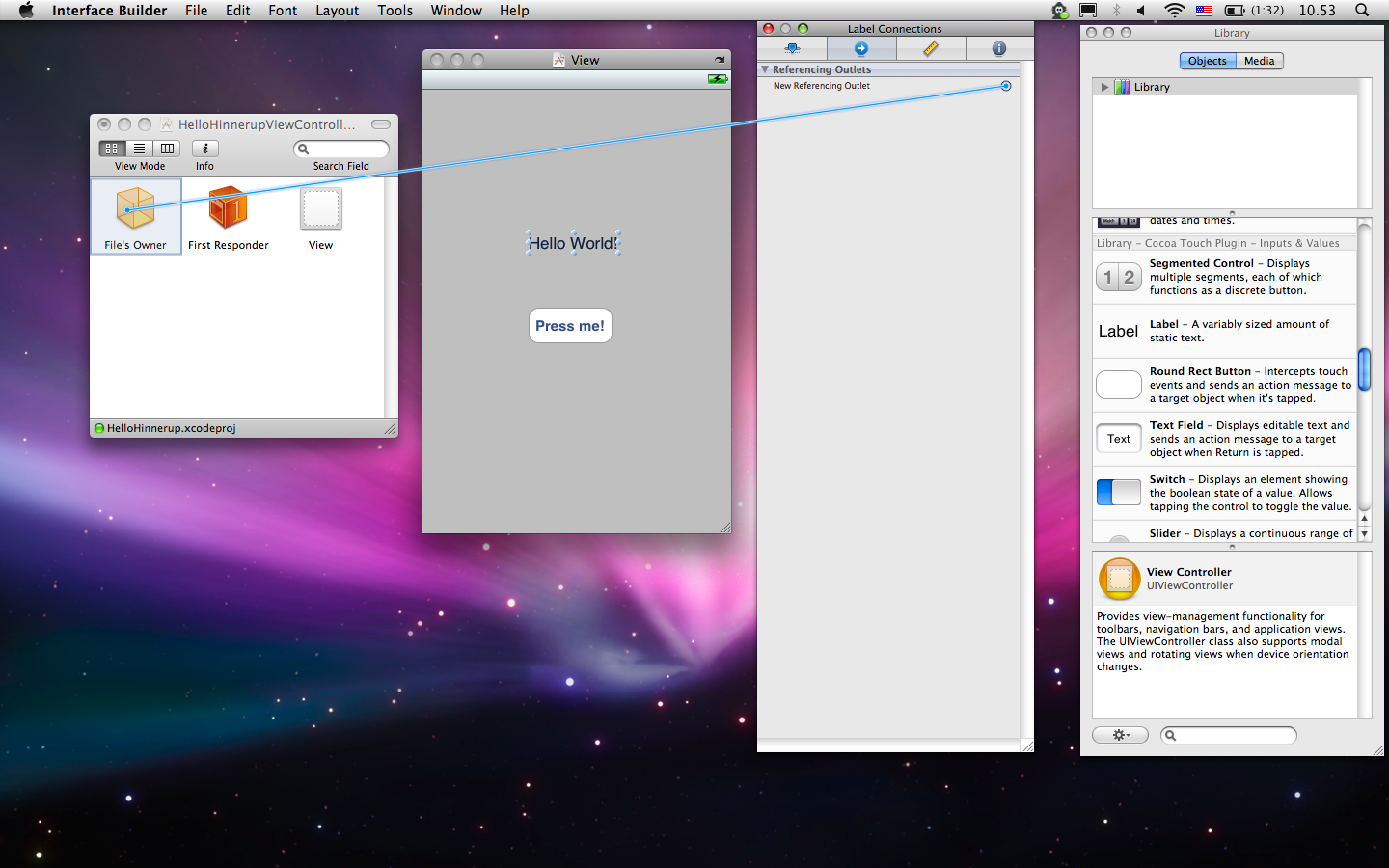The width and height of the screenshot is (1389, 868).
Task: Click the UIViewController class name text
Action: [x=1189, y=585]
